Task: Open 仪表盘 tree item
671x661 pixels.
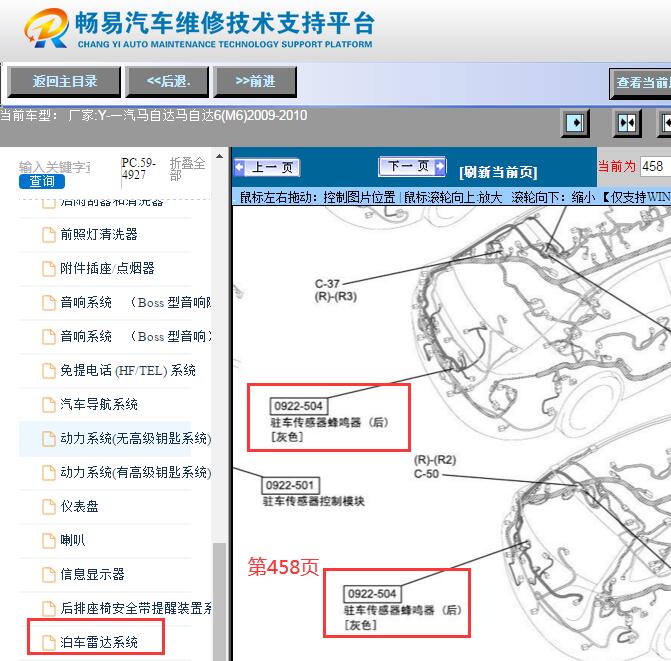Action: click(80, 507)
